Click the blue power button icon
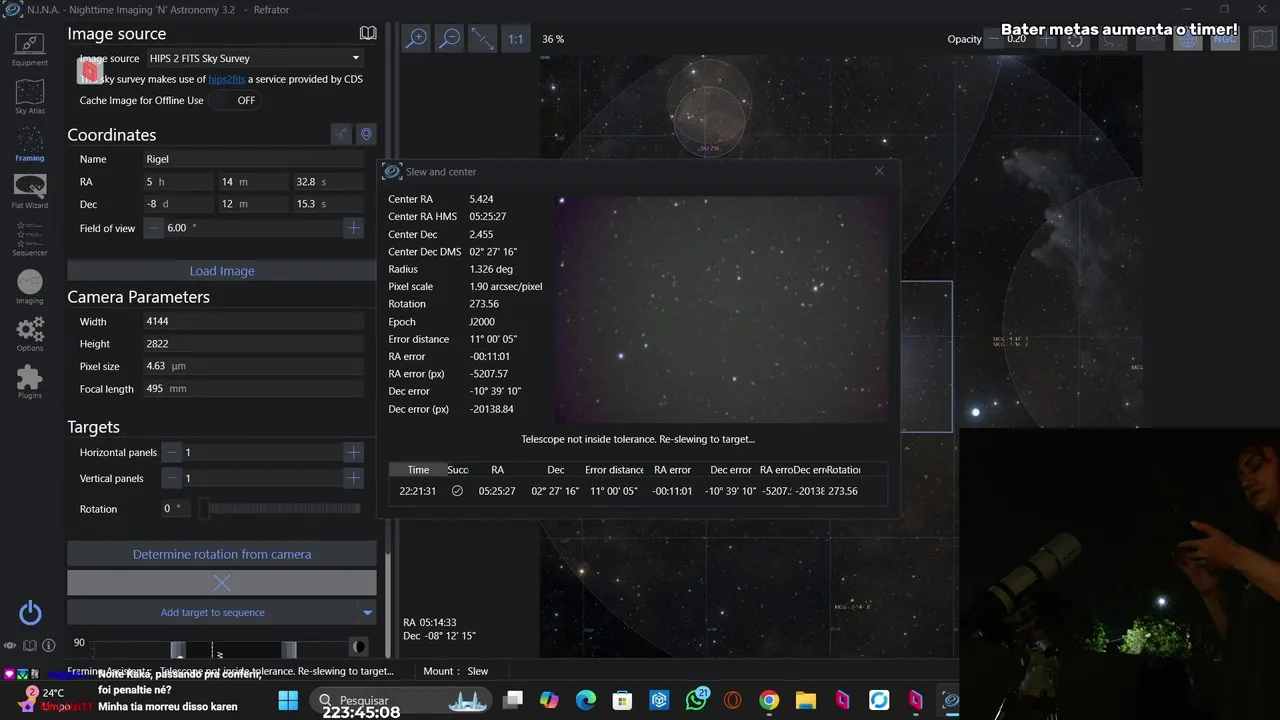Screen dimensions: 1280x720 (30, 613)
